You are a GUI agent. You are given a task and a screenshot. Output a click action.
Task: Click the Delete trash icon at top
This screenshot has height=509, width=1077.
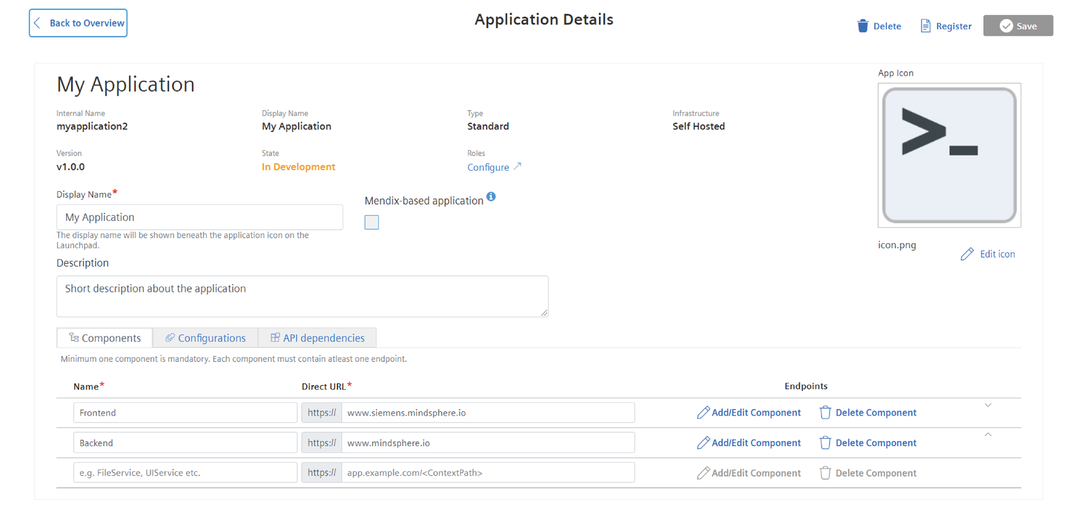pyautogui.click(x=863, y=26)
